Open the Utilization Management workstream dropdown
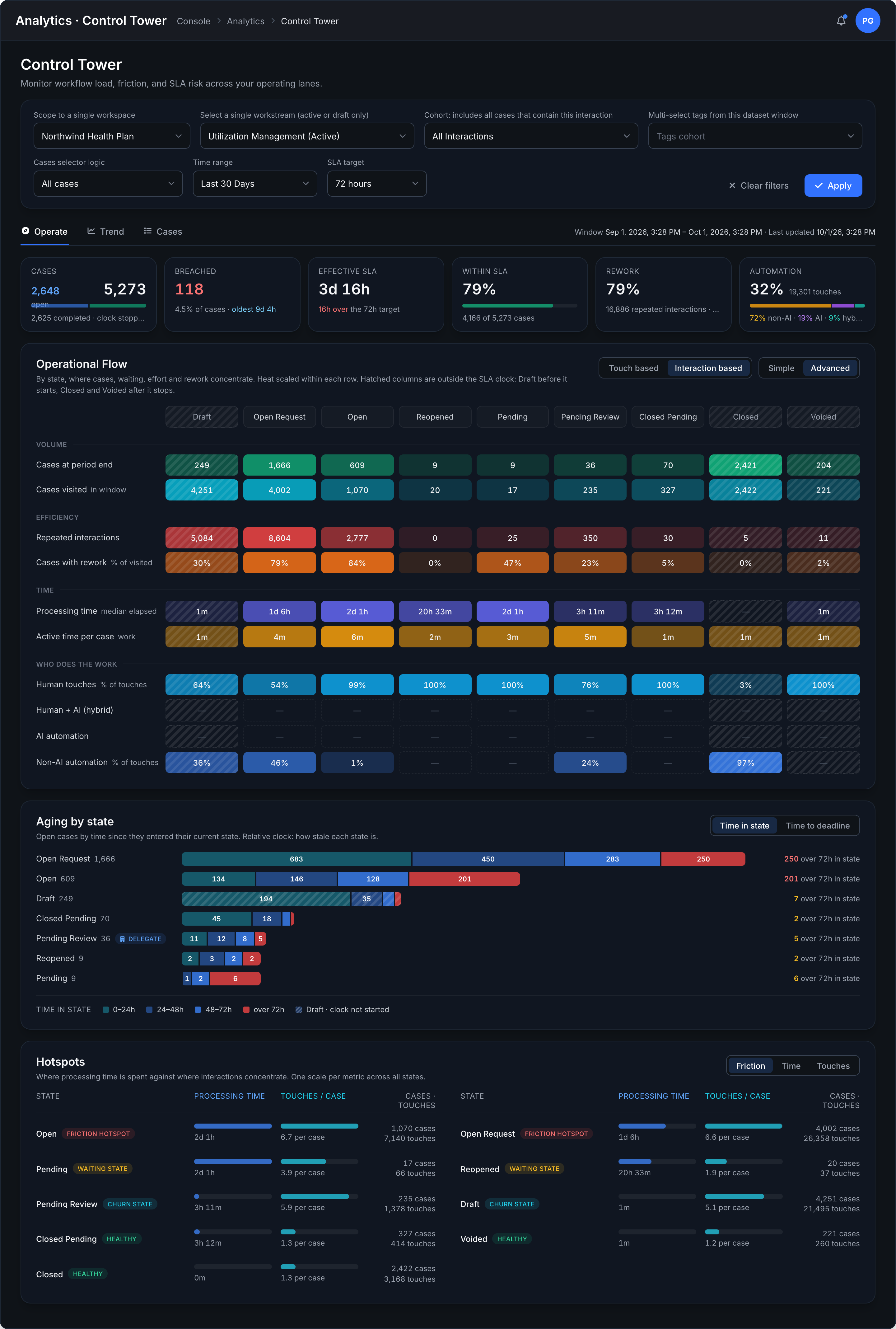Screen dimensions: 896x1329 pyautogui.click(x=307, y=136)
